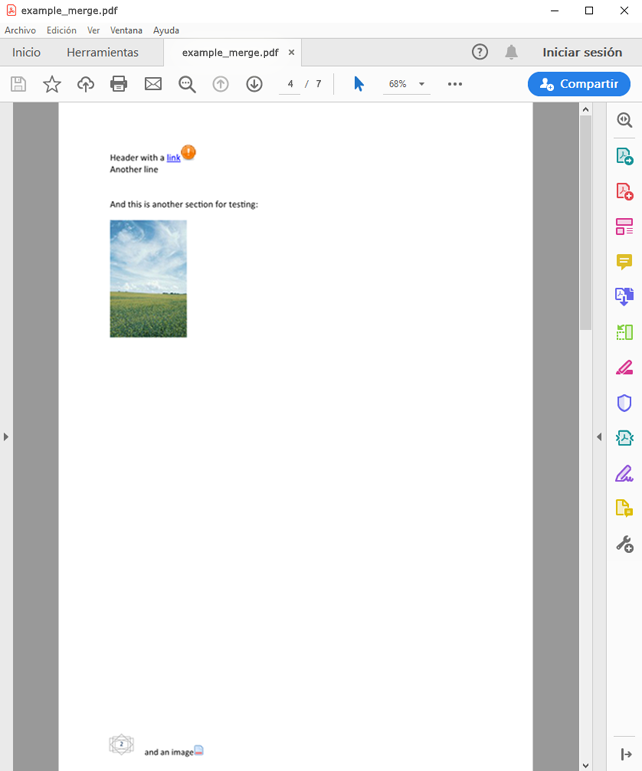Click the upload to cloud icon
Viewport: 642px width, 771px height.
86,84
